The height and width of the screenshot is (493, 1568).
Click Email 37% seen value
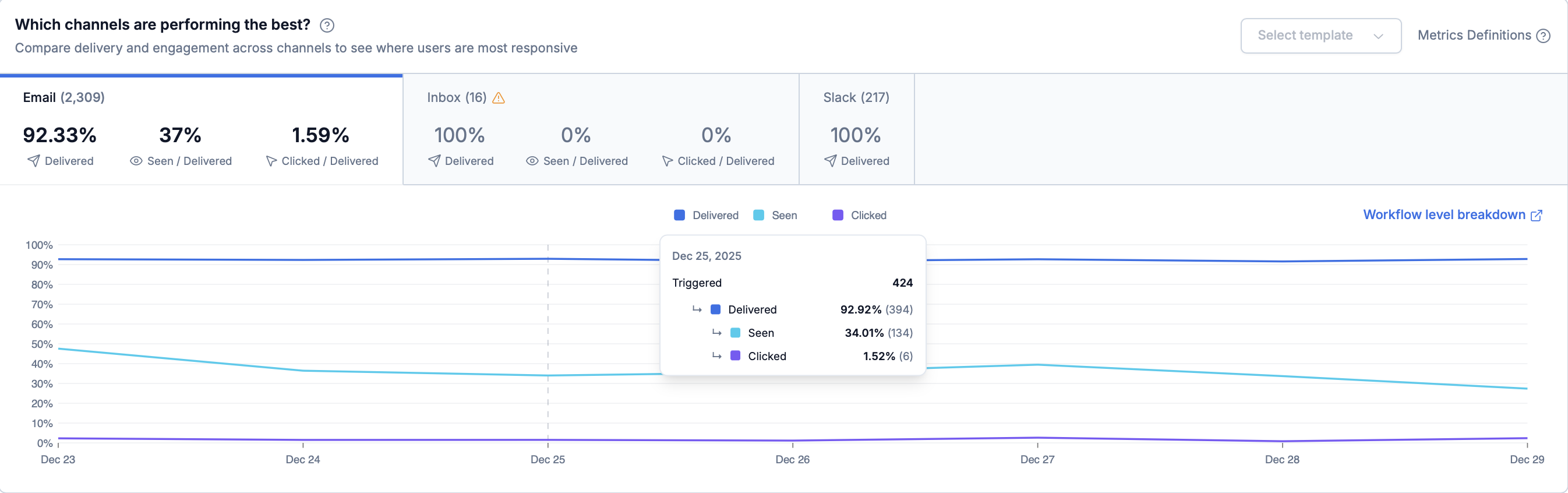180,135
